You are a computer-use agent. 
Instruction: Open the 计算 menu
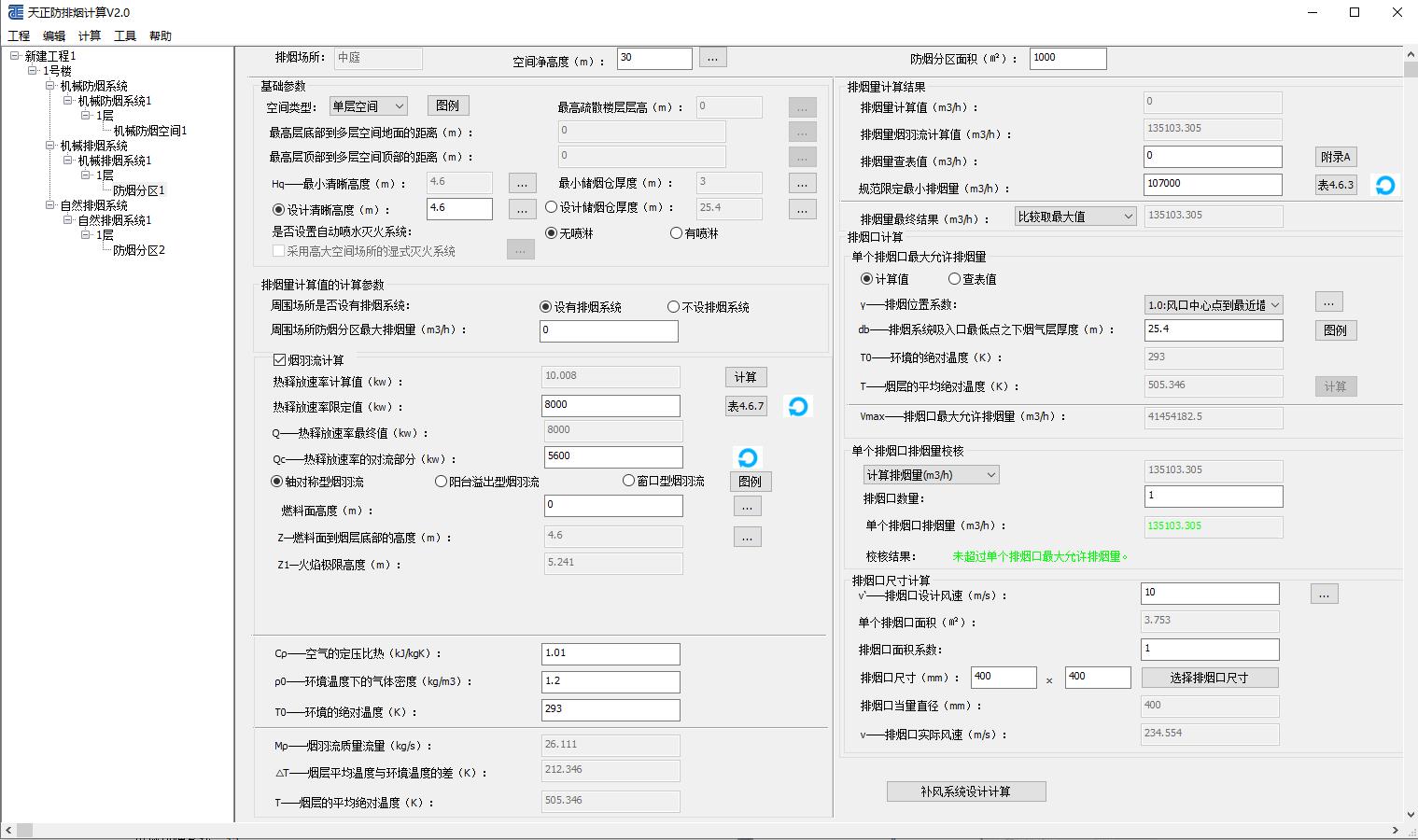[x=90, y=36]
